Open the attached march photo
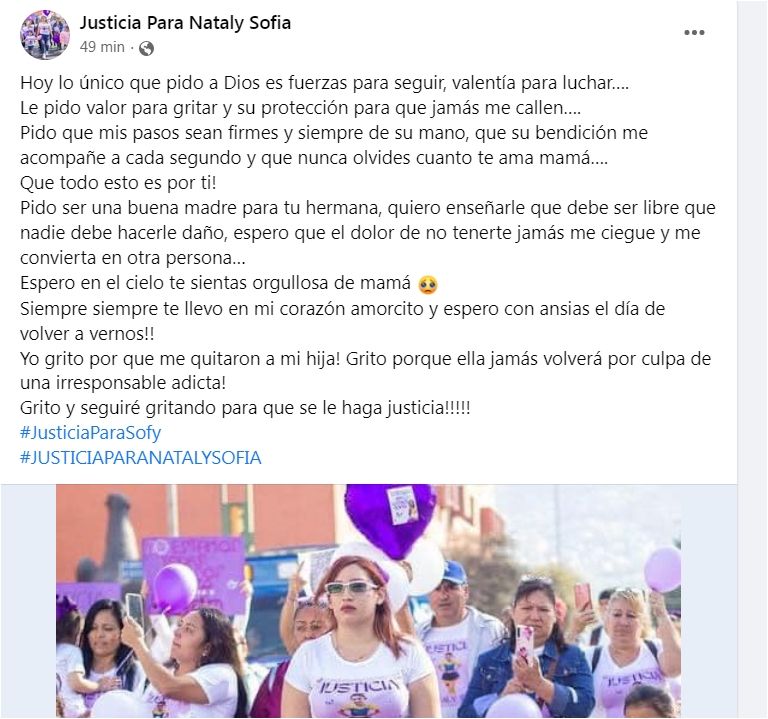This screenshot has width=768, height=719. coord(368,601)
